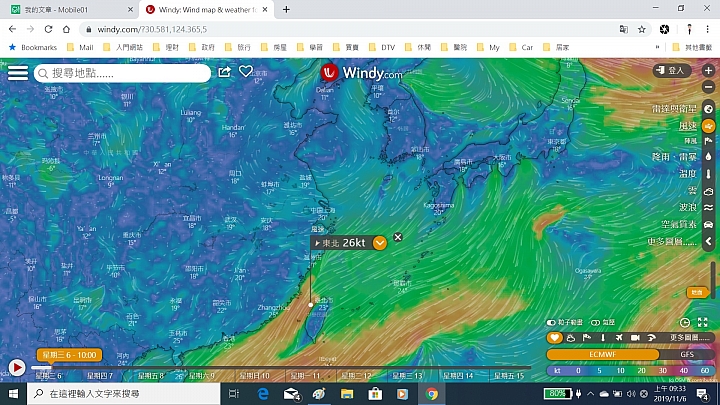Click the weather stations cloud-sun icon
This screenshot has width=720, height=405.
(571, 338)
